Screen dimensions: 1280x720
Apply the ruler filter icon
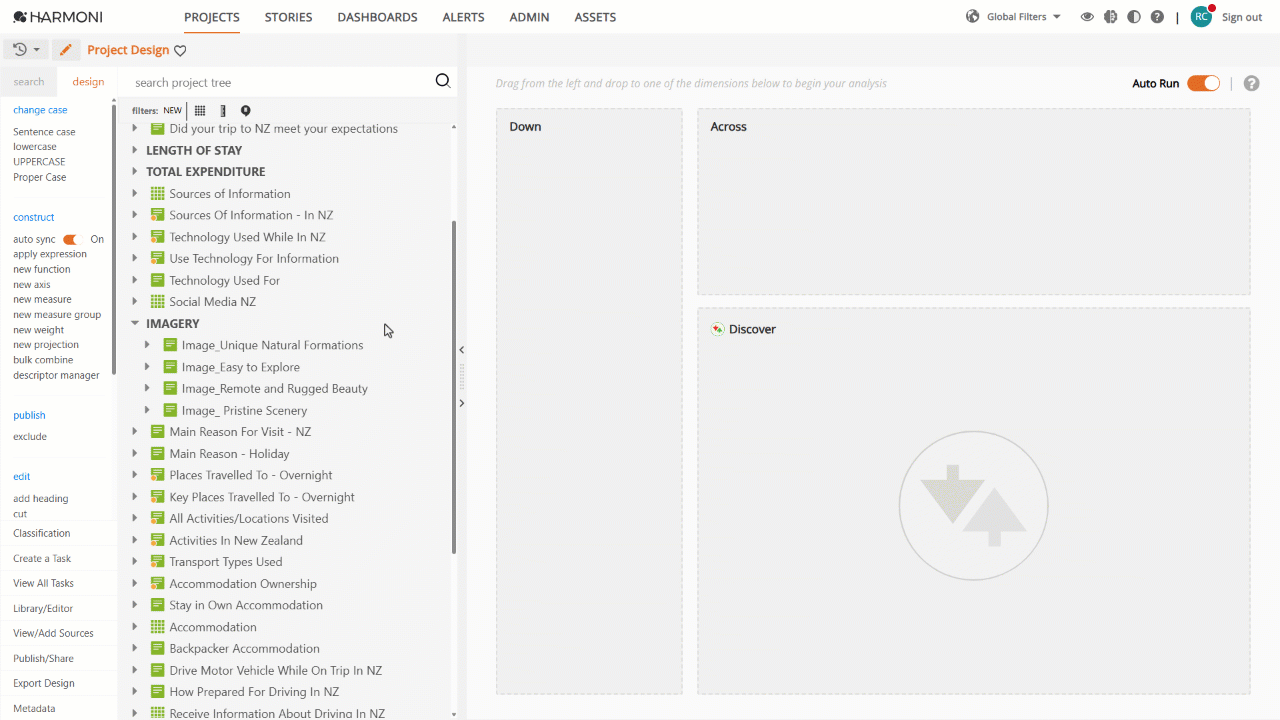click(223, 111)
